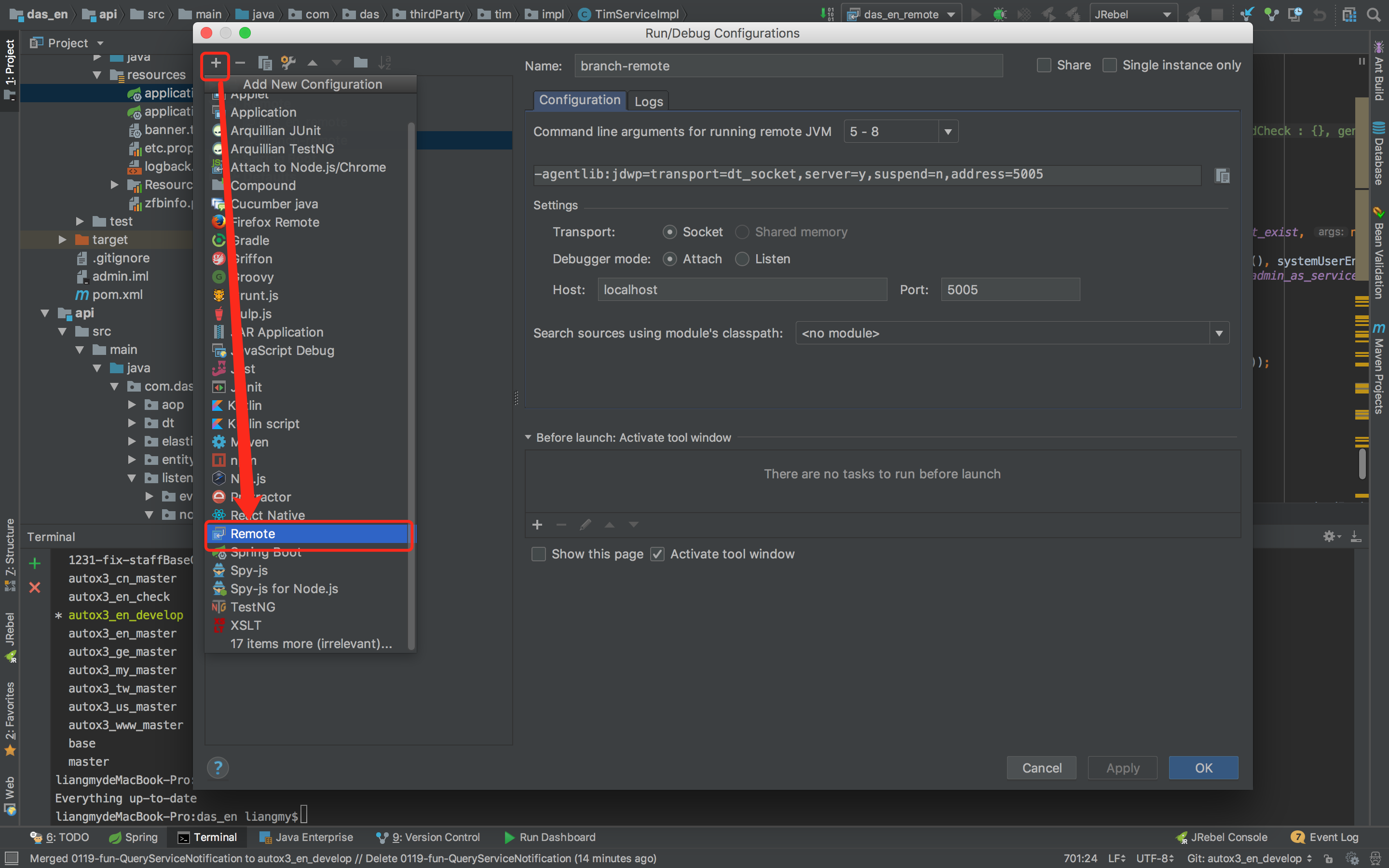Select the Listen debugger mode radio
Viewport: 1389px width, 868px height.
click(742, 259)
